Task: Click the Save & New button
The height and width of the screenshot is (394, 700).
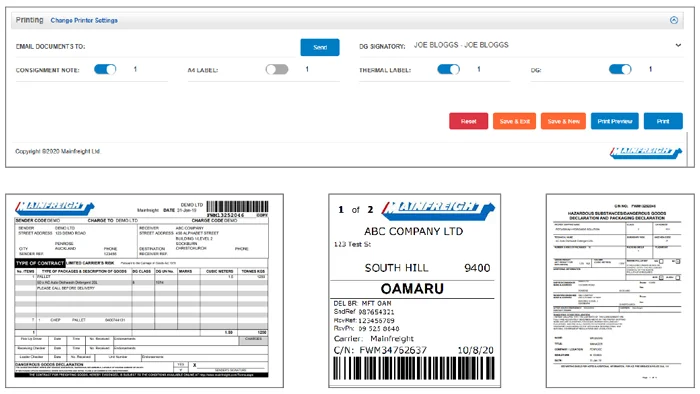Action: point(563,121)
